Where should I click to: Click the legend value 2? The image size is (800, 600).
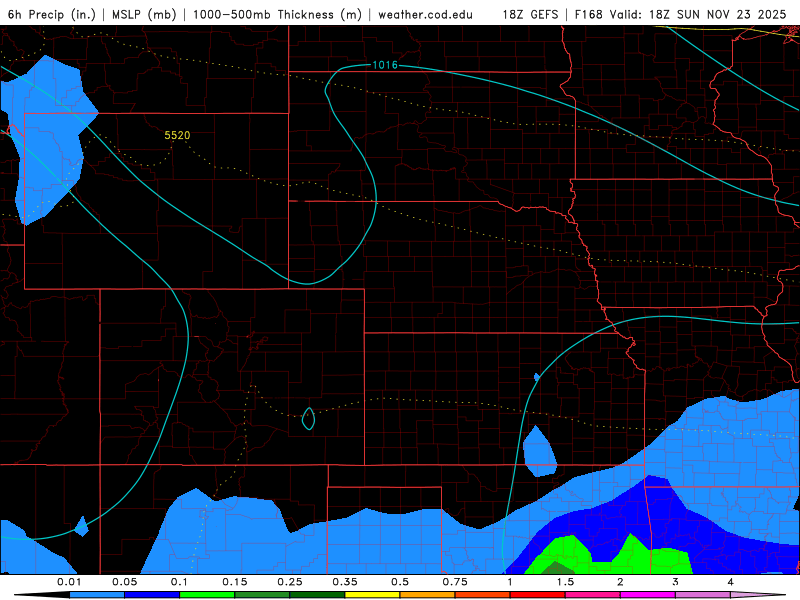coord(620,582)
